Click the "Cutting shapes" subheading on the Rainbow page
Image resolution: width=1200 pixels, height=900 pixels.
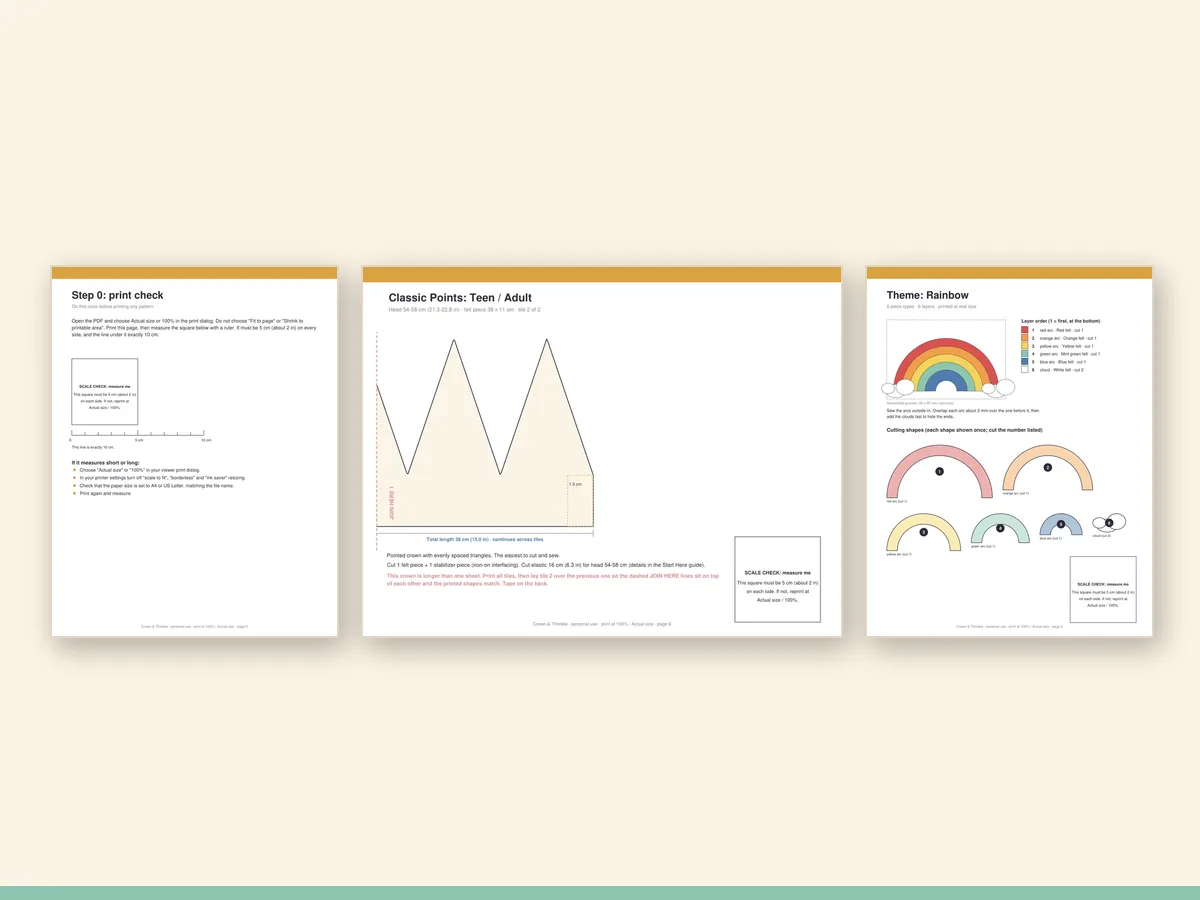(964, 430)
